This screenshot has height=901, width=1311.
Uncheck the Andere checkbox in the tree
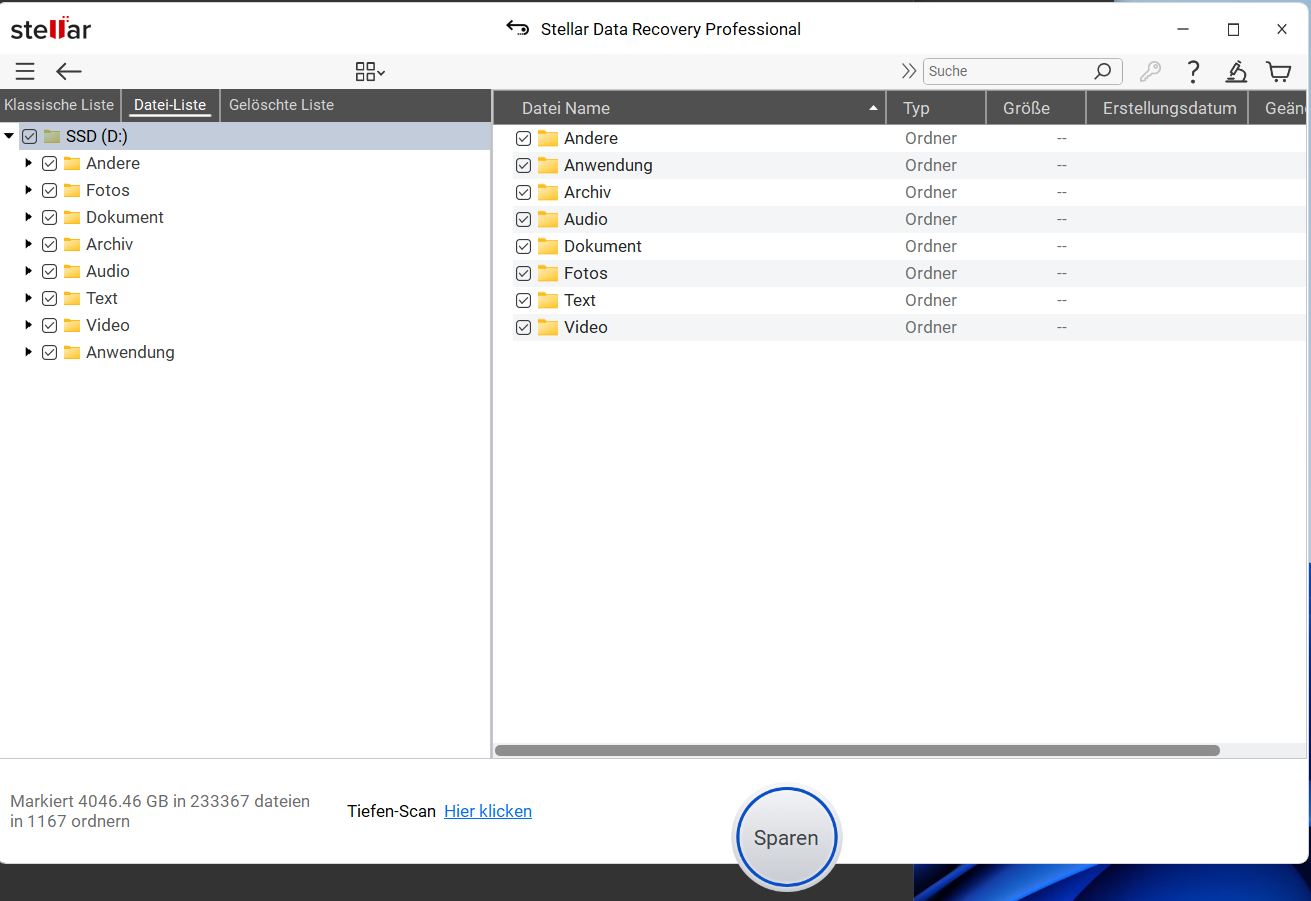(x=49, y=163)
